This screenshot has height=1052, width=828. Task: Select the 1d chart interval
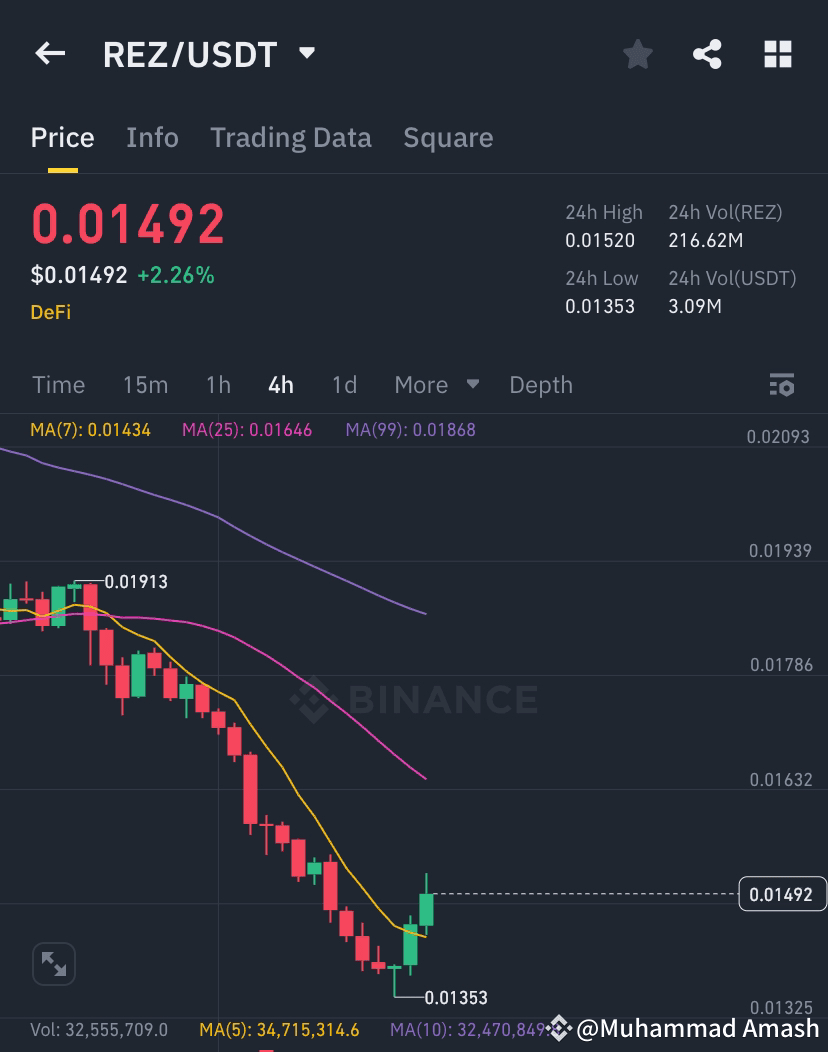pos(345,384)
